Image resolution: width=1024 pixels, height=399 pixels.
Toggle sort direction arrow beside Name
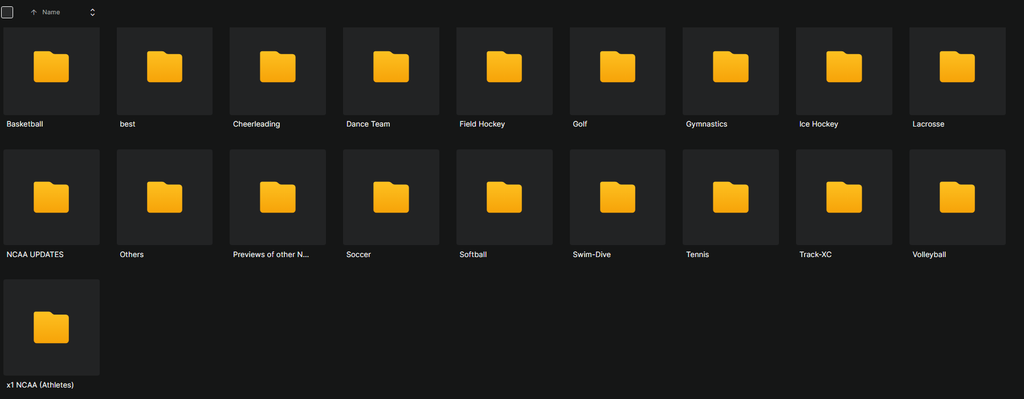(x=33, y=12)
